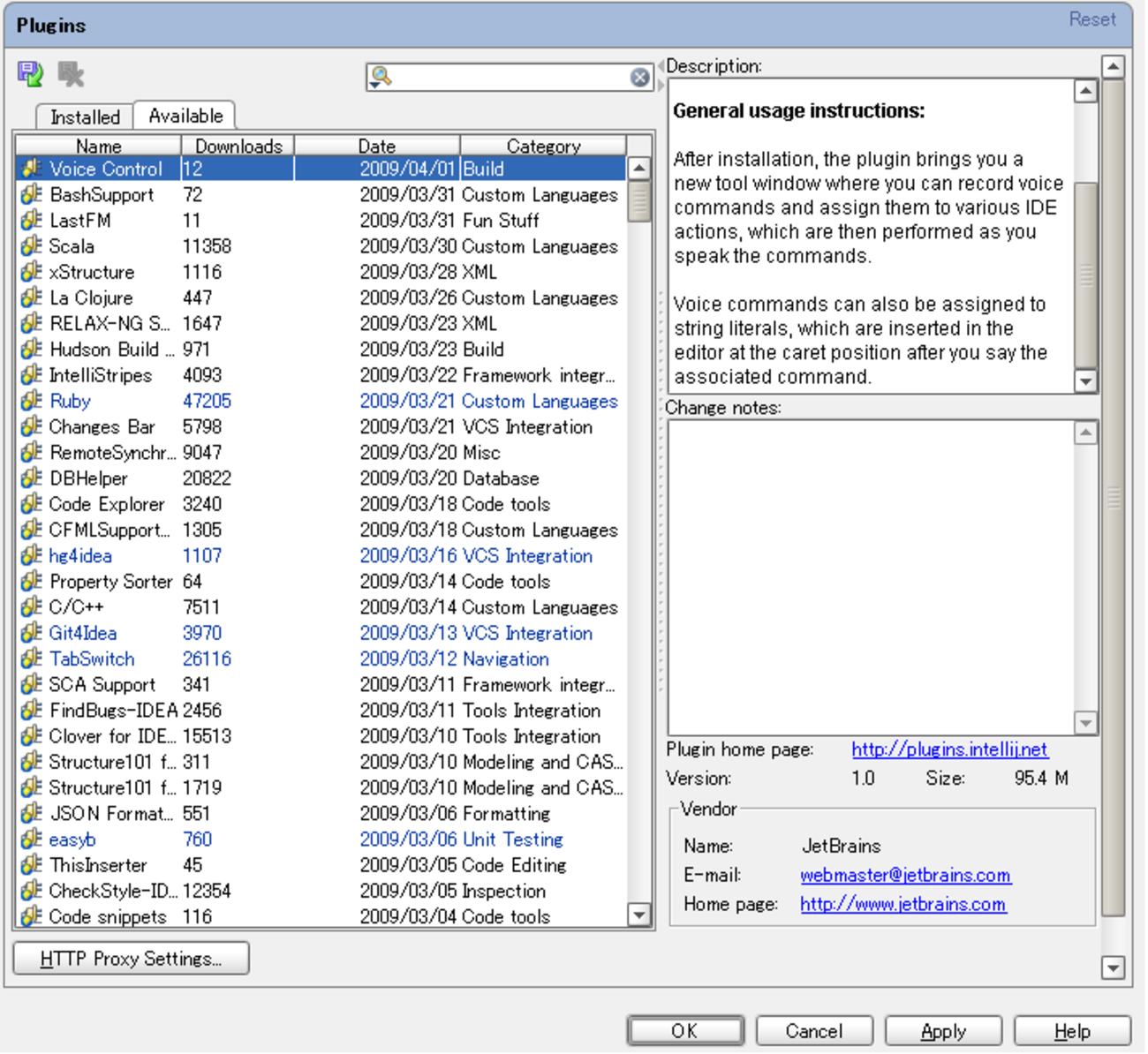Click the Git4Idea plugin icon
This screenshot has height=1054, width=1148.
tap(32, 633)
